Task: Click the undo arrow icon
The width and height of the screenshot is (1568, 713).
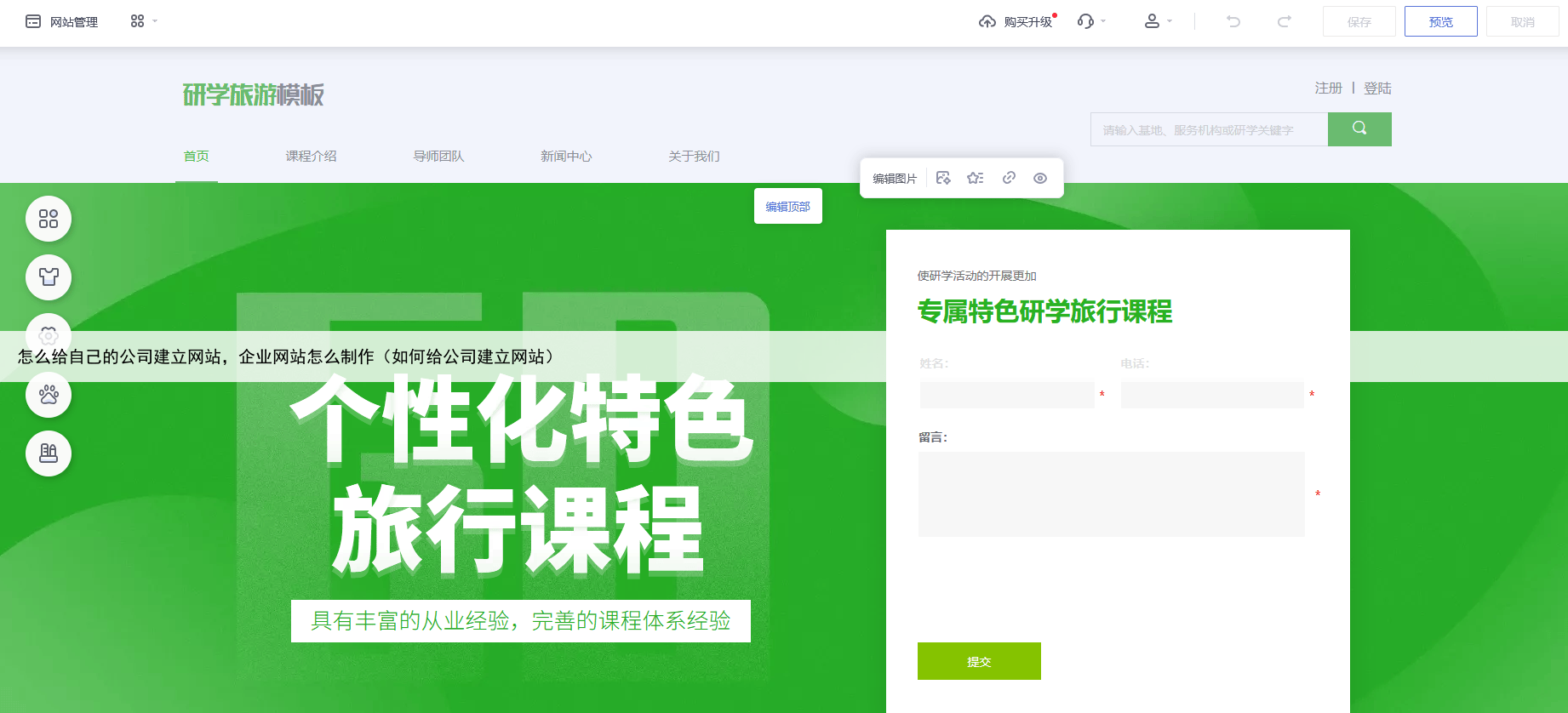Action: coord(1233,21)
